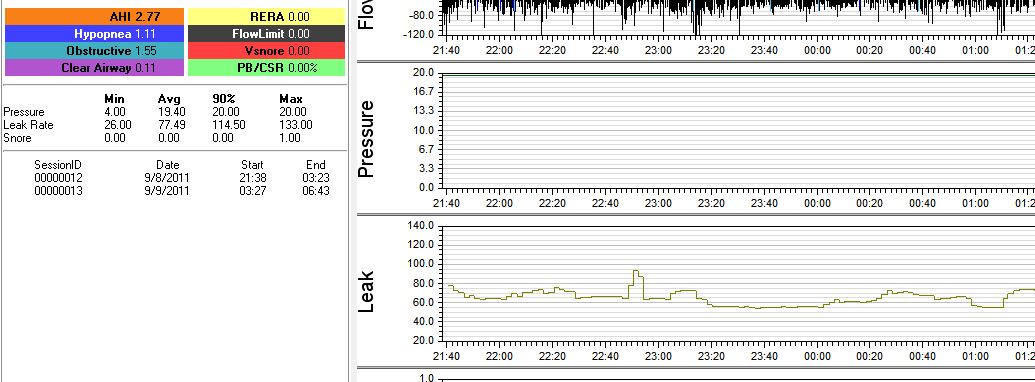
Task: Click the Snore statistics row
Action: click(x=158, y=138)
